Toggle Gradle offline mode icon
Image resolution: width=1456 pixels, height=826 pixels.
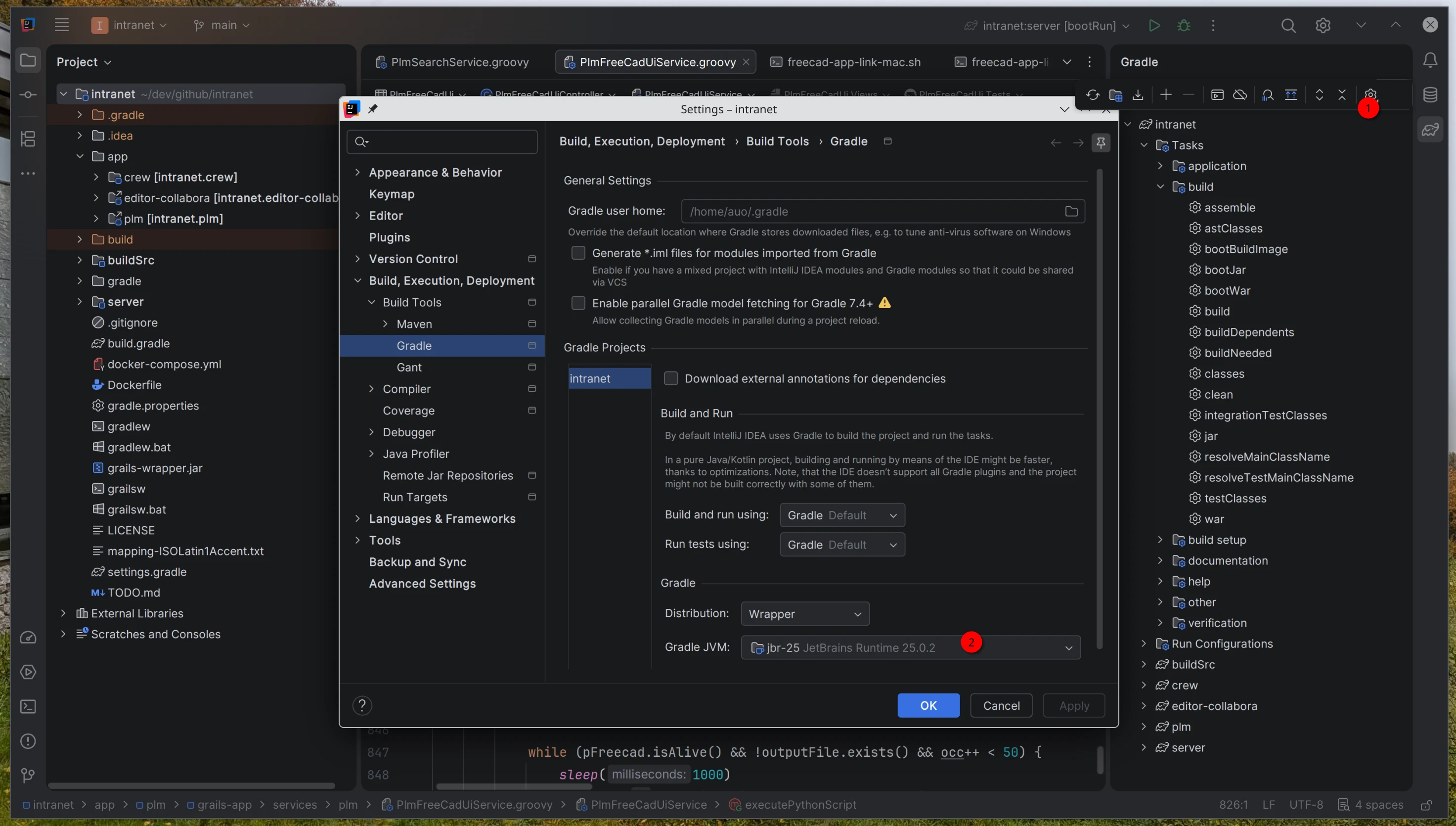[x=1240, y=95]
